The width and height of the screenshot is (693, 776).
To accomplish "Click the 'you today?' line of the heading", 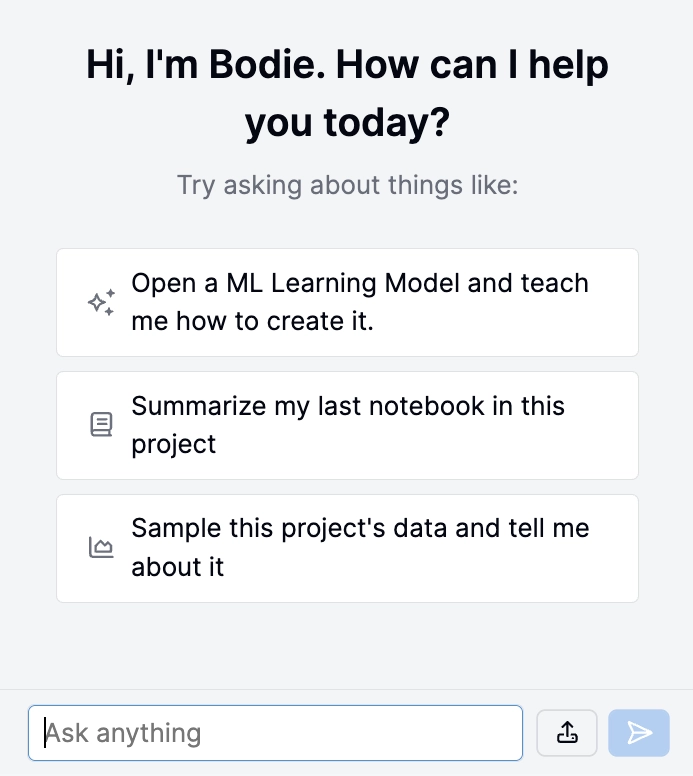I will (347, 123).
